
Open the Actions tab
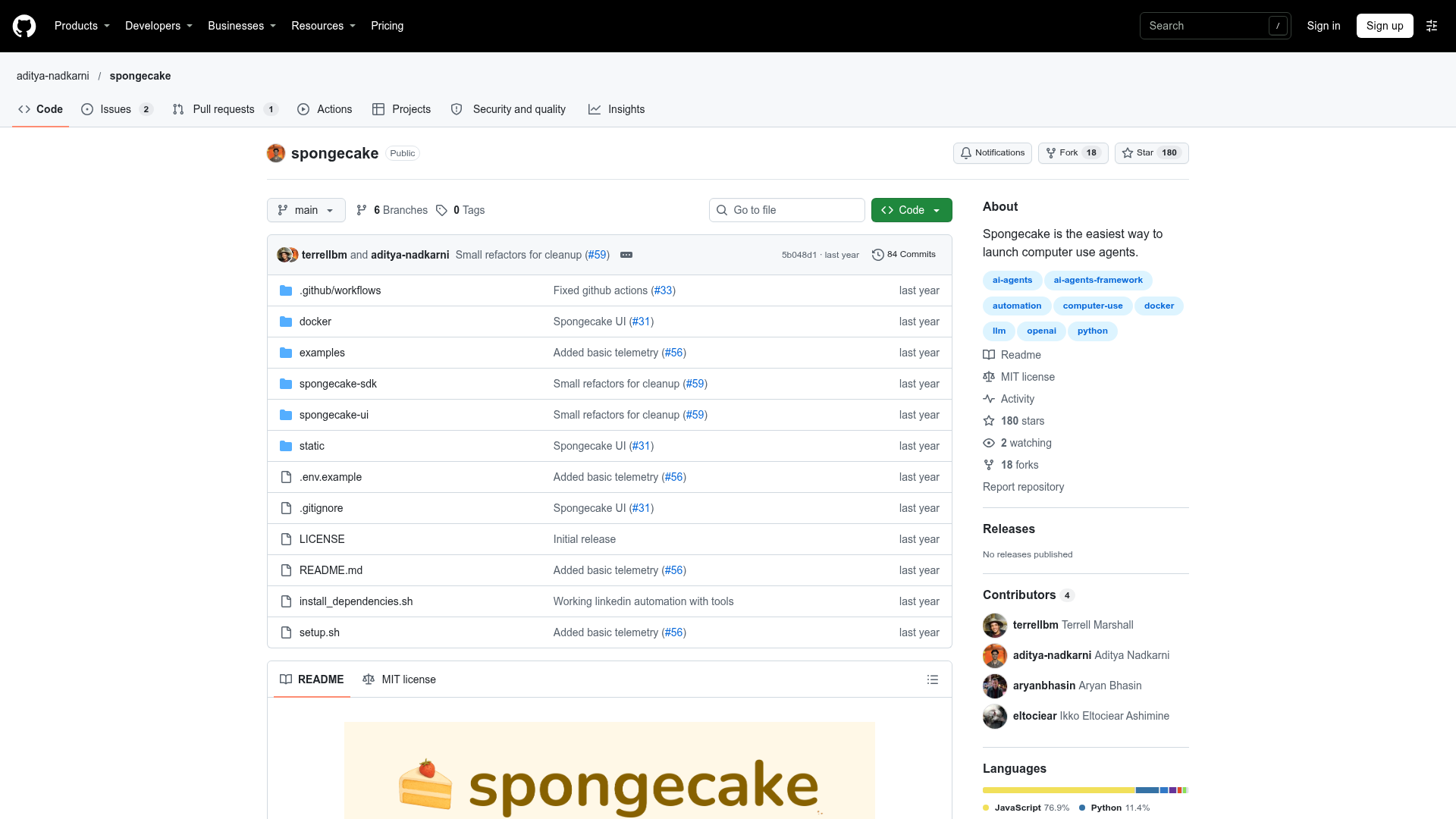pos(325,109)
